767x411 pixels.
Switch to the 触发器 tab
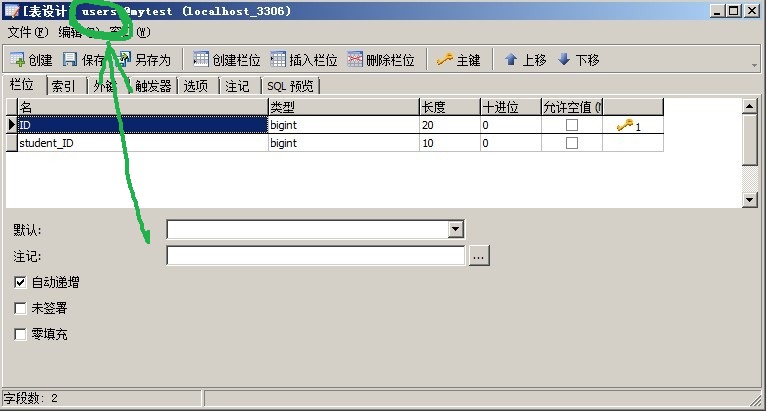pyautogui.click(x=153, y=86)
